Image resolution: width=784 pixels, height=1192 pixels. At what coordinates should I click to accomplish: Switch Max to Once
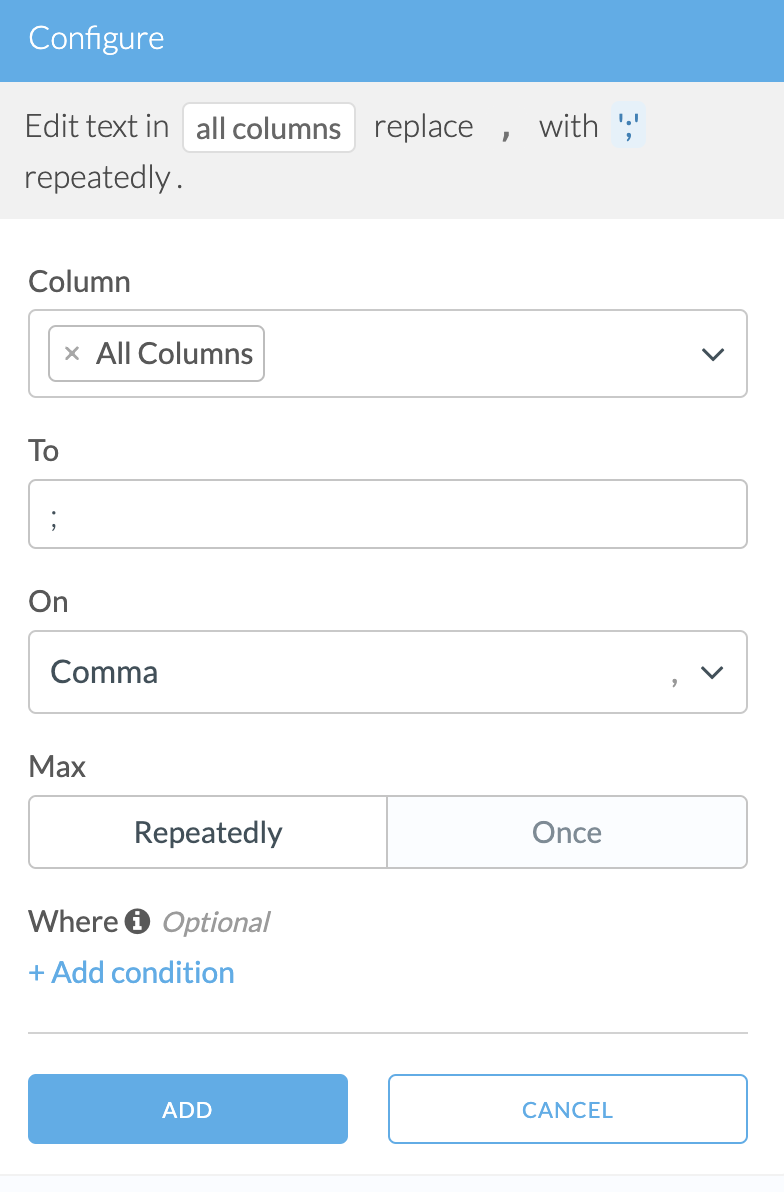click(x=567, y=832)
